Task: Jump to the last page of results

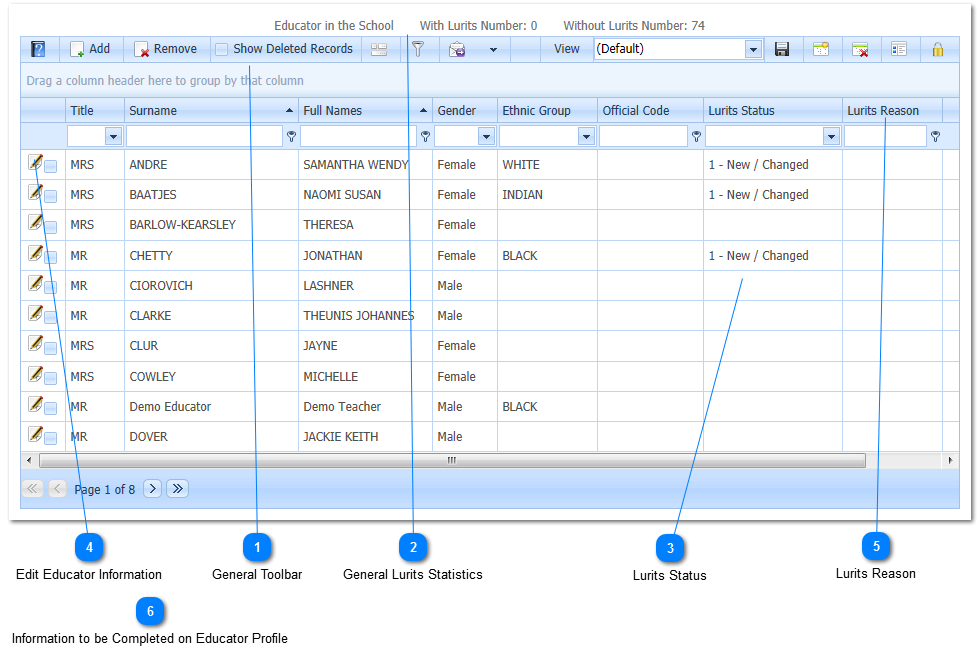Action: pos(178,489)
